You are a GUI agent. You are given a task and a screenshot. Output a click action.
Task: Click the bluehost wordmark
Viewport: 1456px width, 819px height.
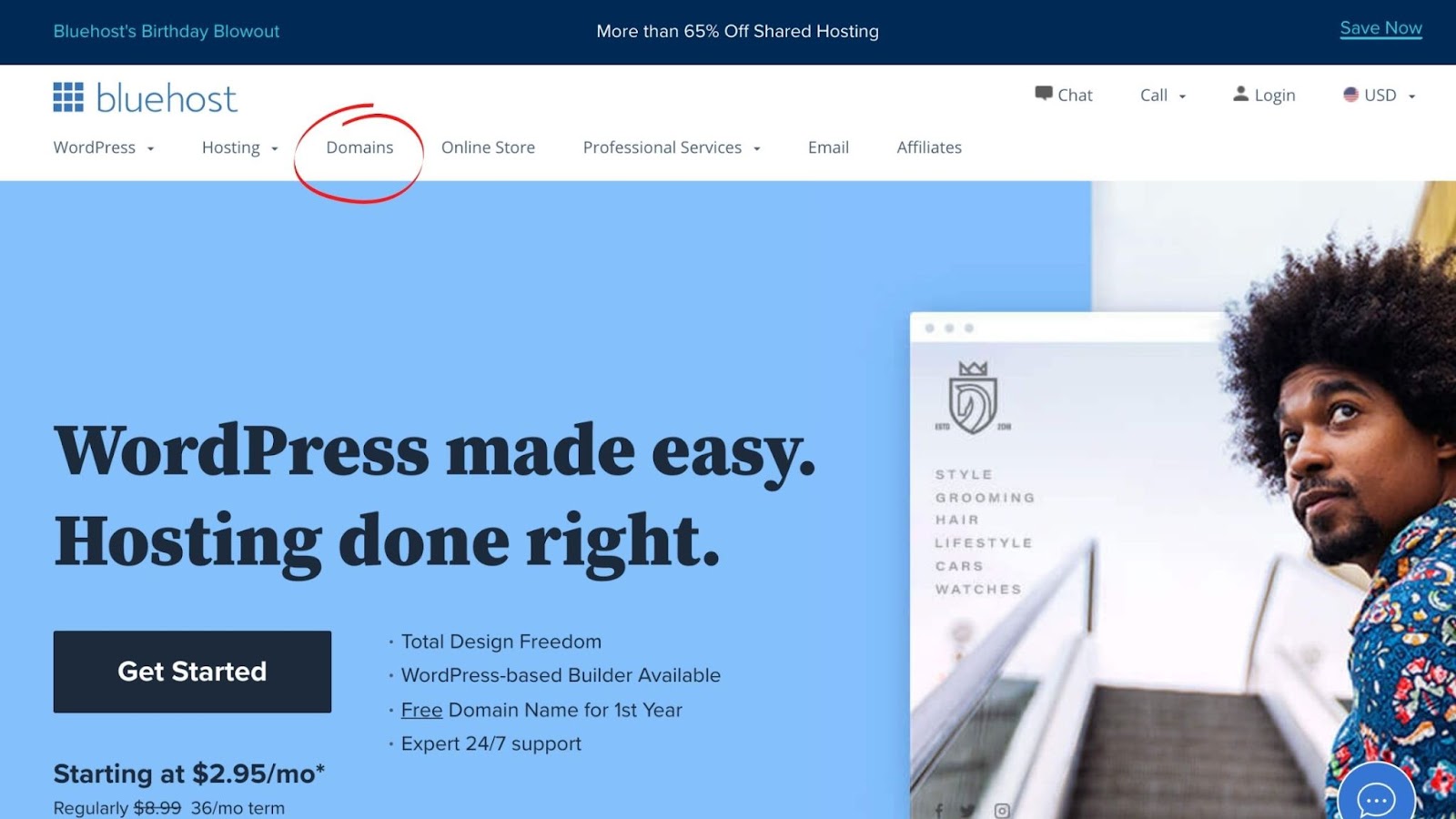(167, 98)
